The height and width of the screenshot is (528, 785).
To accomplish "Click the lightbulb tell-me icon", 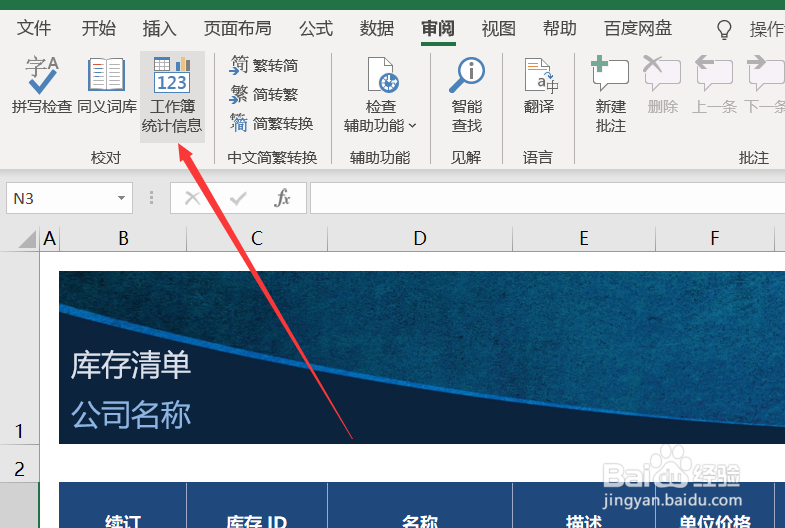I will [x=724, y=30].
